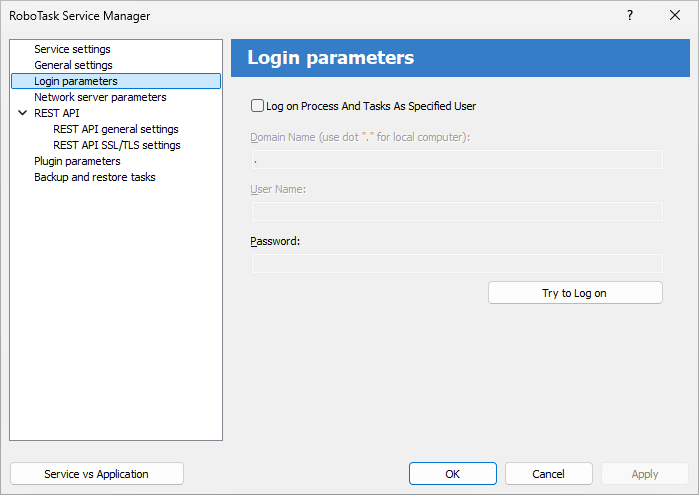699x495 pixels.
Task: Enable Log on As Specified User checkbox
Action: click(x=257, y=106)
